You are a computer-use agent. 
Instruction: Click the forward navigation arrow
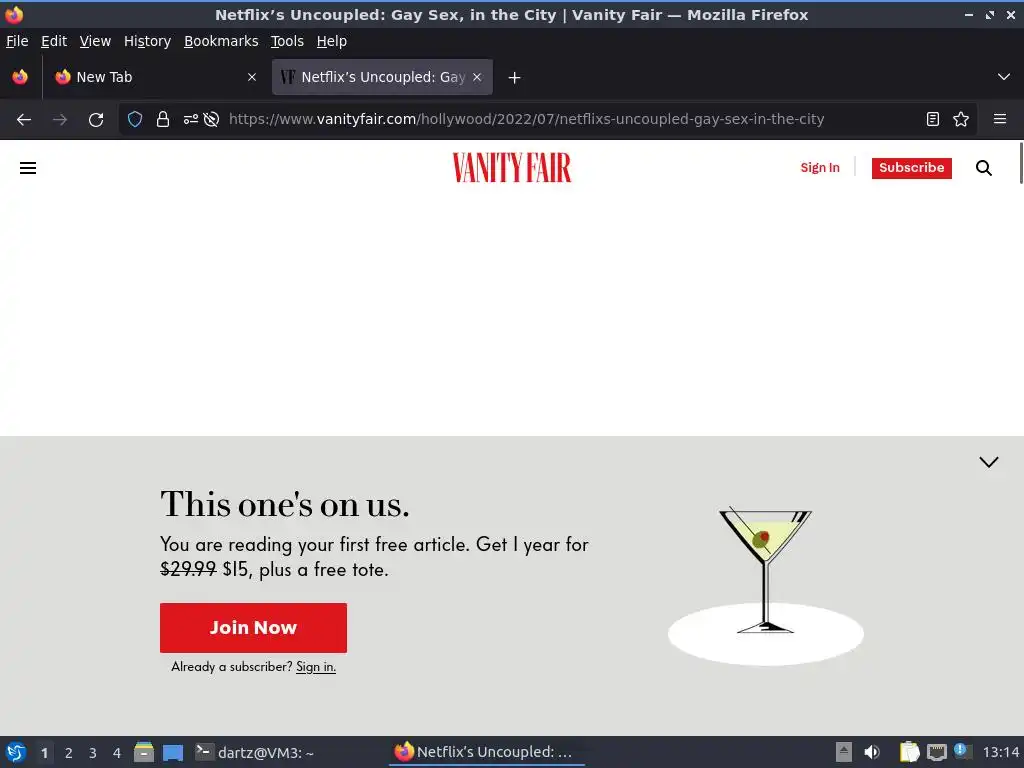point(60,120)
